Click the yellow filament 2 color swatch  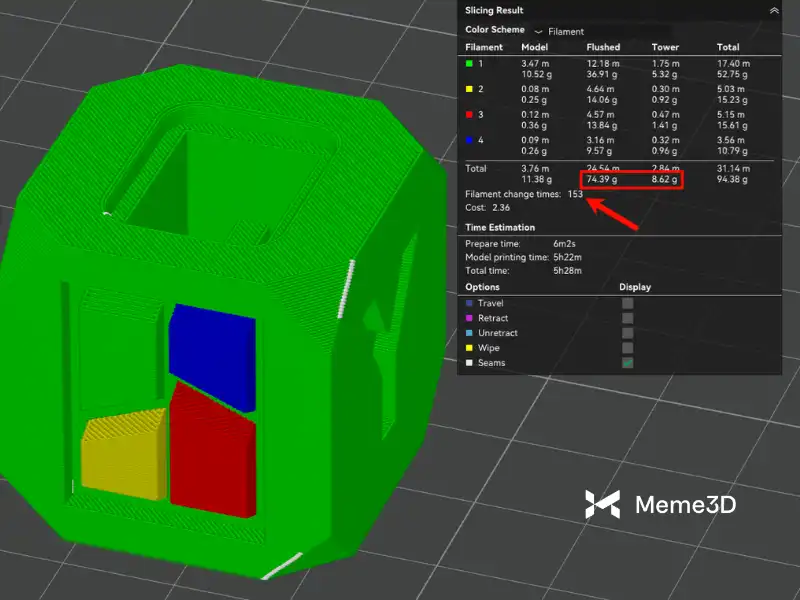tap(470, 89)
